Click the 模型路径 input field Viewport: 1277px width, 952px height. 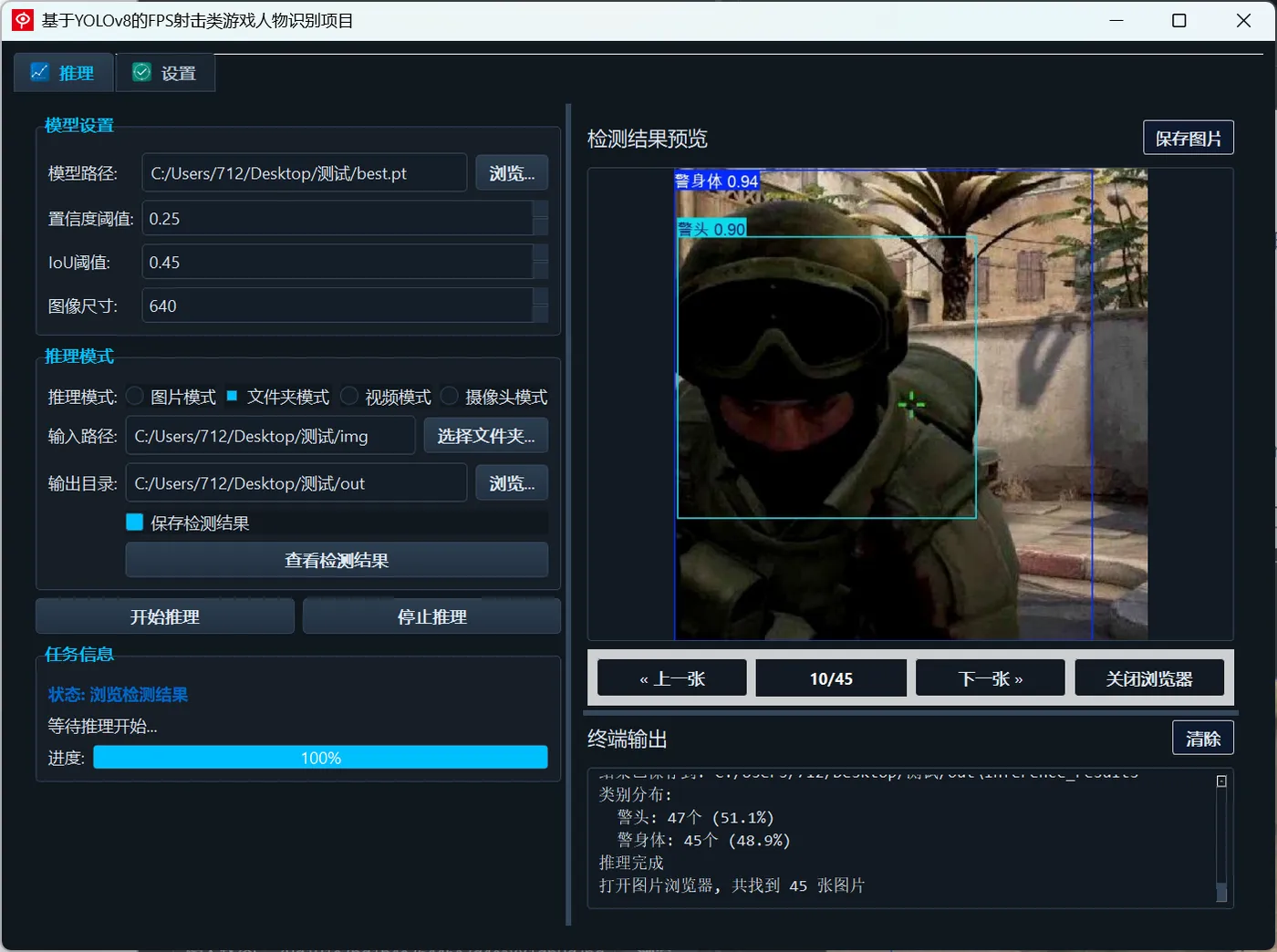coord(305,172)
